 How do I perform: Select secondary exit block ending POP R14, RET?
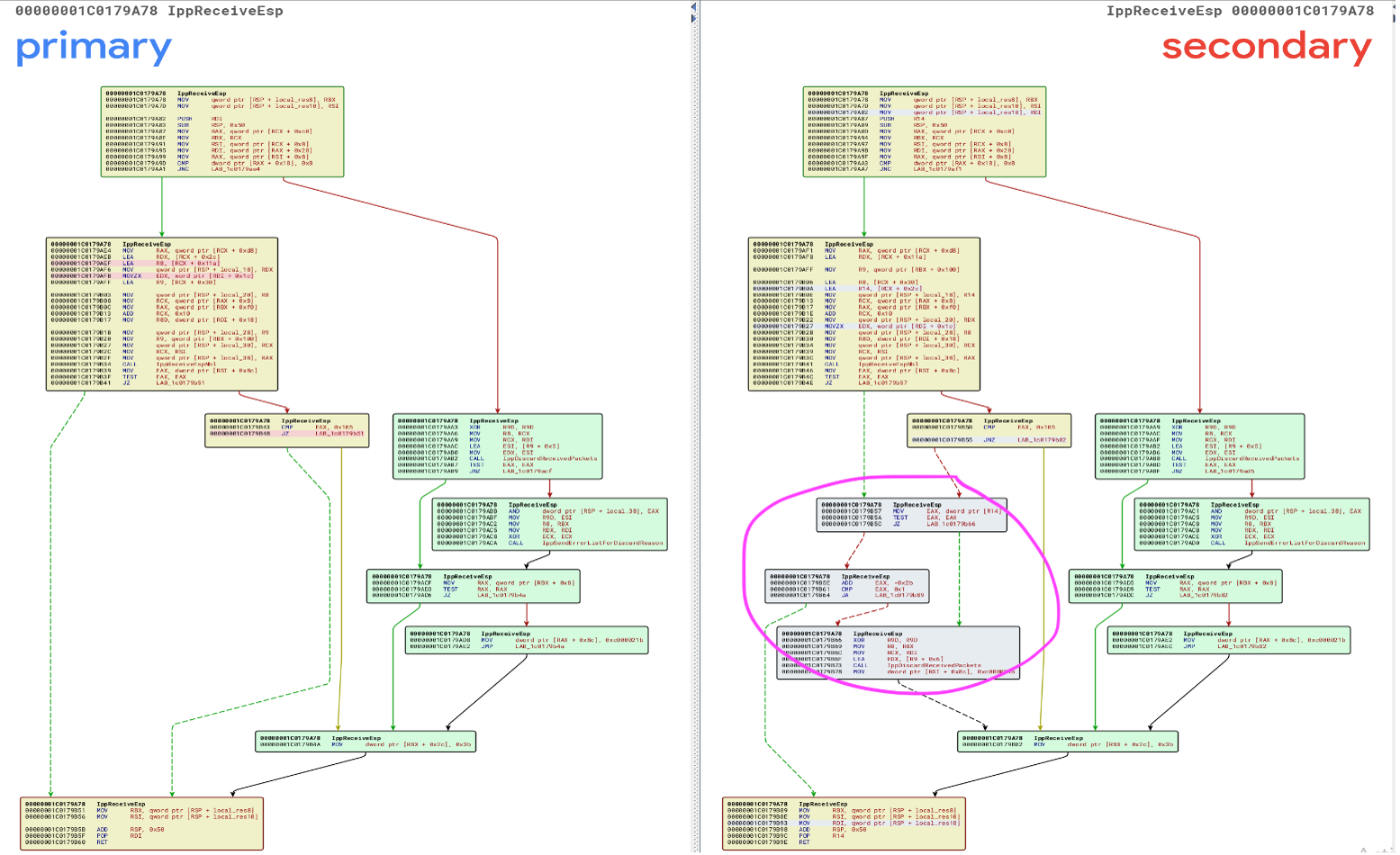[x=845, y=823]
